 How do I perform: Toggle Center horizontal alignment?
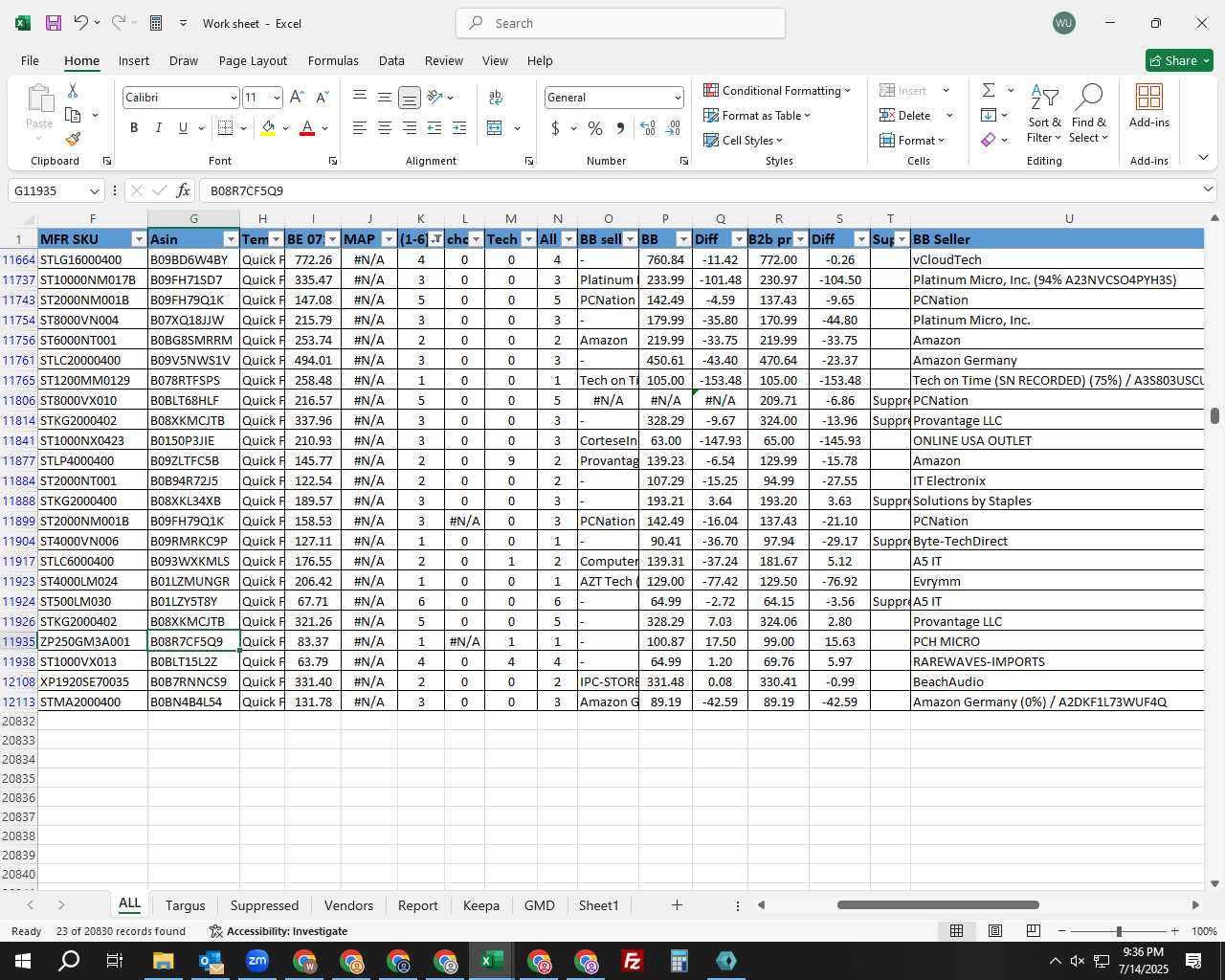[385, 127]
